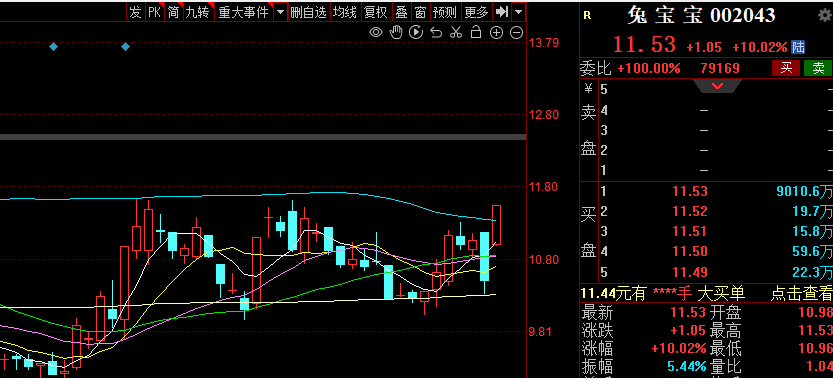Start the chart replay play icon
The height and width of the screenshot is (378, 833).
tap(416, 32)
